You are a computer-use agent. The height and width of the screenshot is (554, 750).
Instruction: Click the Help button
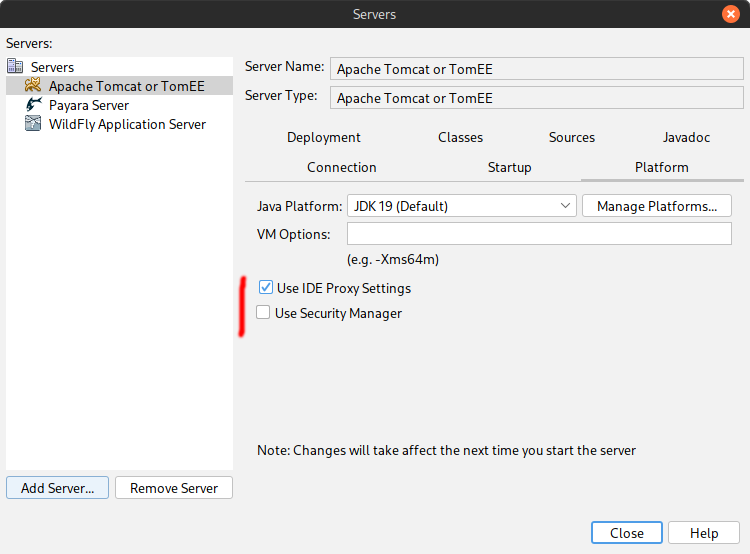click(704, 533)
